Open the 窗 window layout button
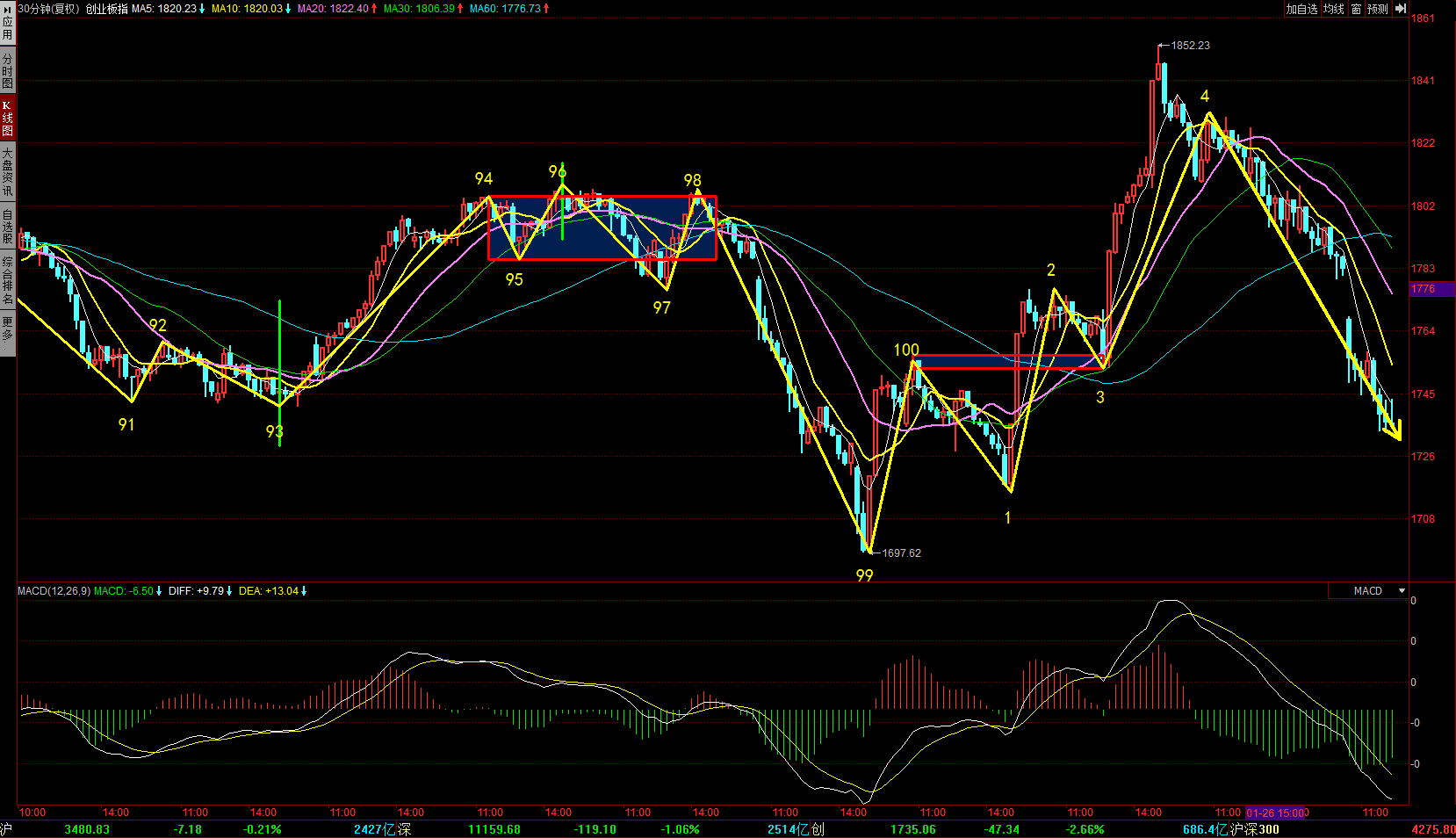 pos(1357,9)
